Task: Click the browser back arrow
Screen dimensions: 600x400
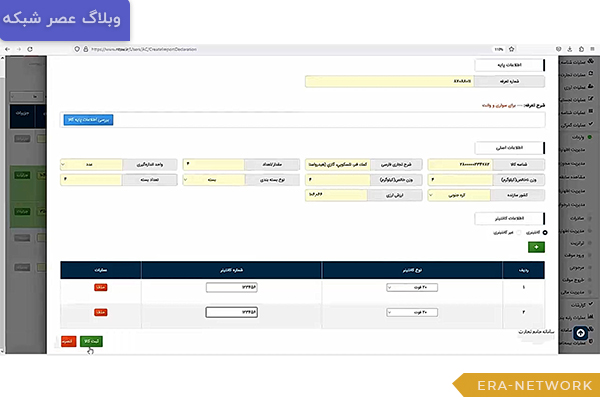Action: 9,48
